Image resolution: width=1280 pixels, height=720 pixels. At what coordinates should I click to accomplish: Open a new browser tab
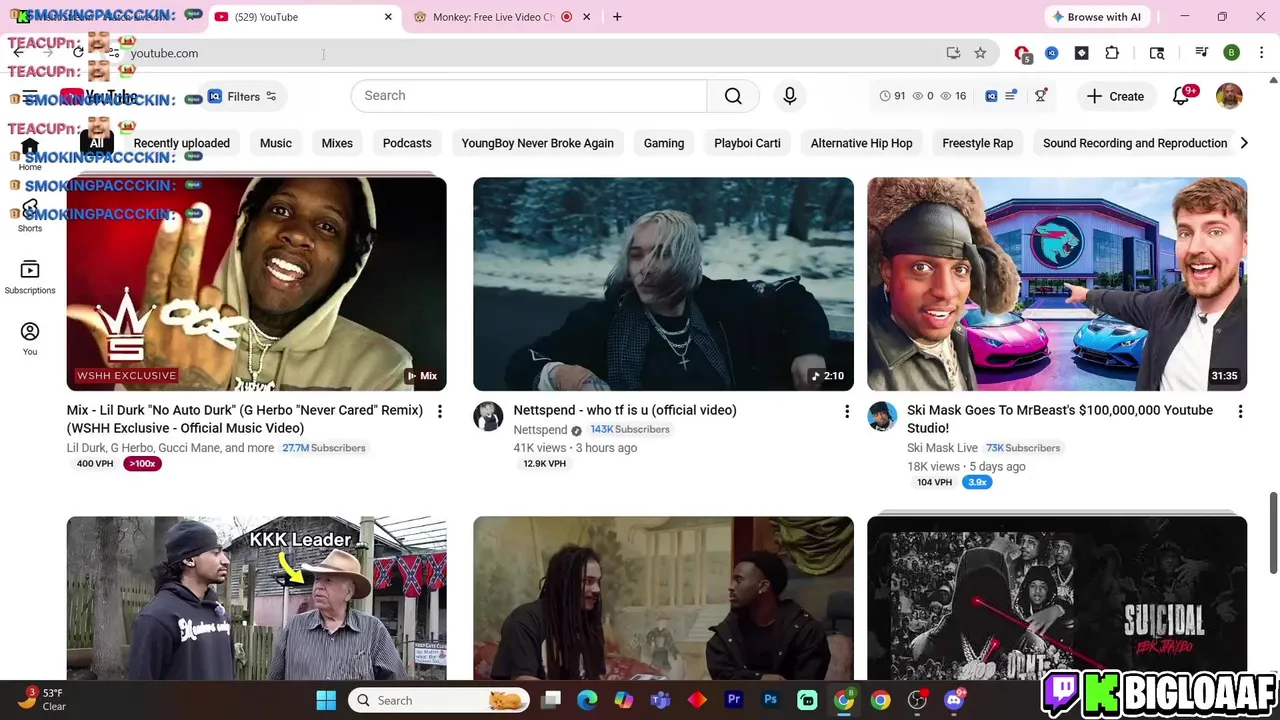(617, 17)
